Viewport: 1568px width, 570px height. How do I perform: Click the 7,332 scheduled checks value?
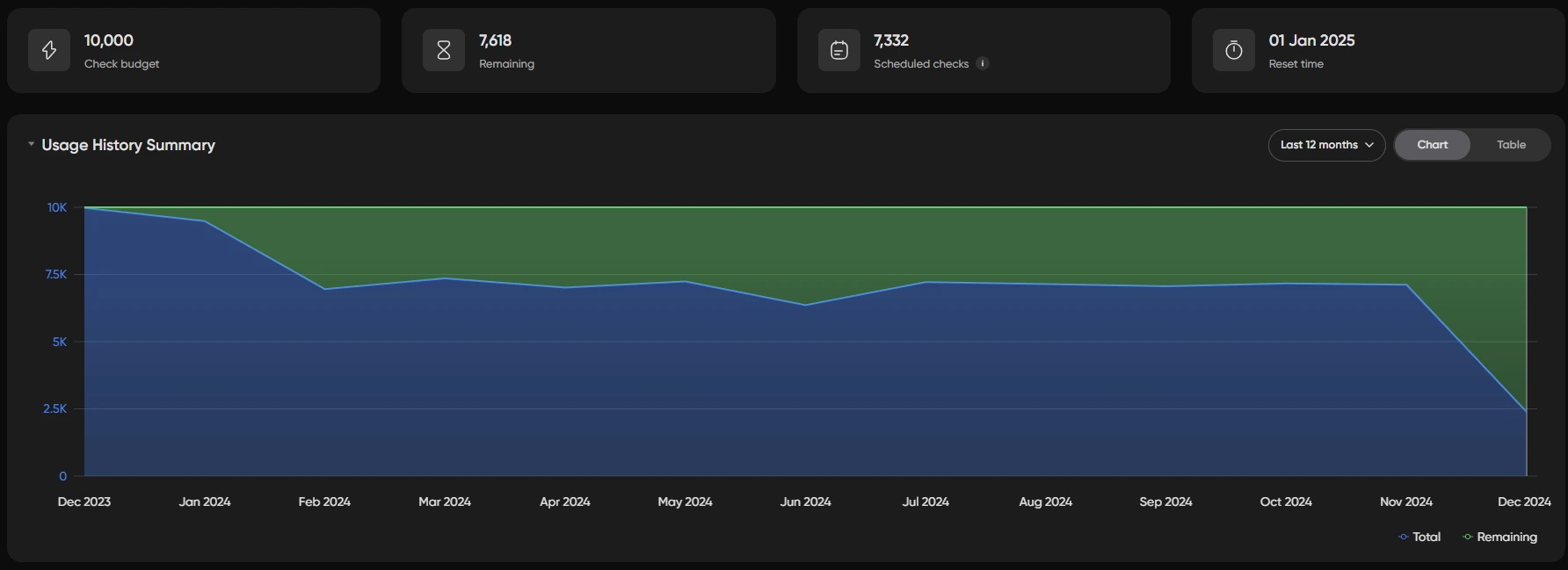click(890, 40)
